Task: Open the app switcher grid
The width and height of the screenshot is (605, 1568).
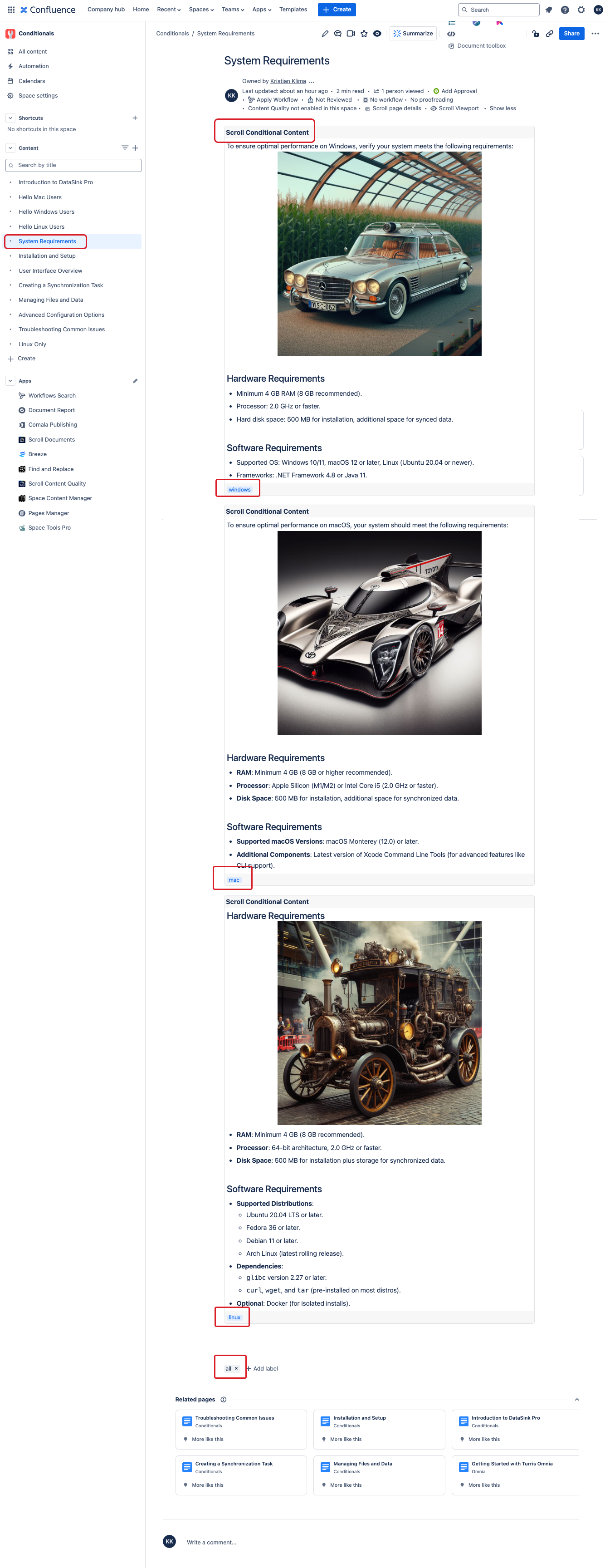Action: pos(11,10)
